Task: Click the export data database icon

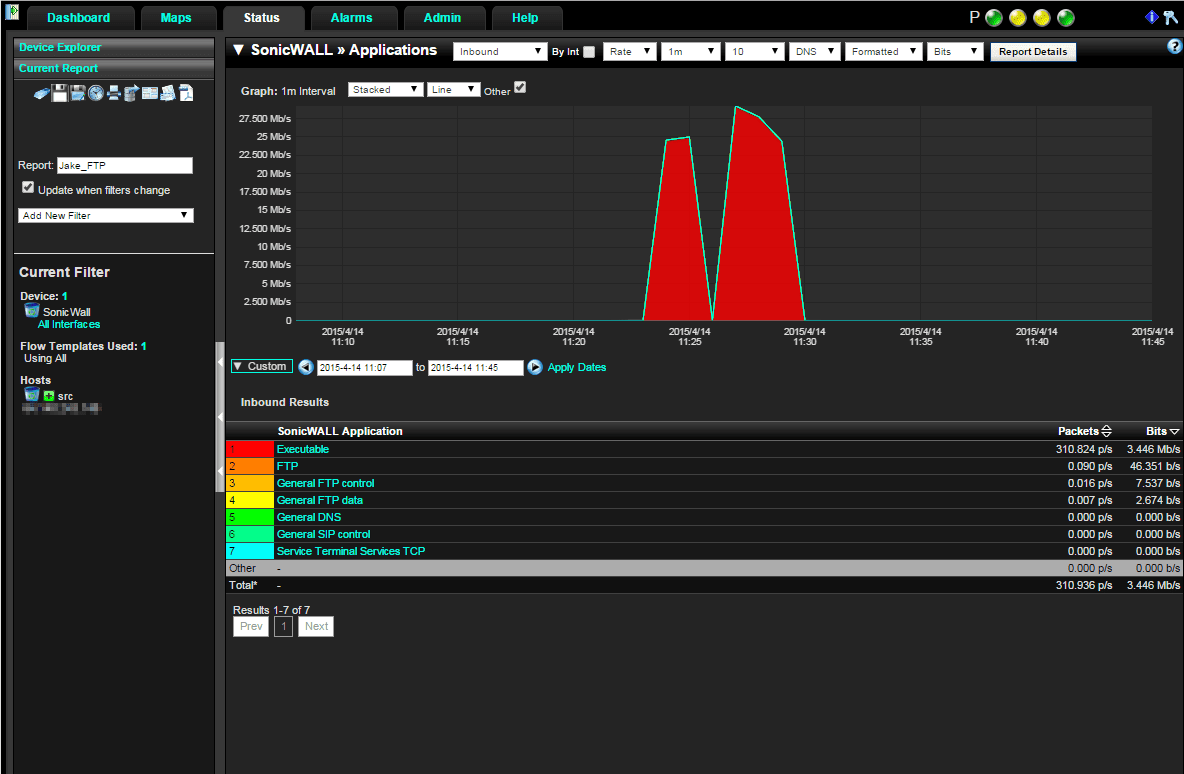Action: tap(131, 93)
